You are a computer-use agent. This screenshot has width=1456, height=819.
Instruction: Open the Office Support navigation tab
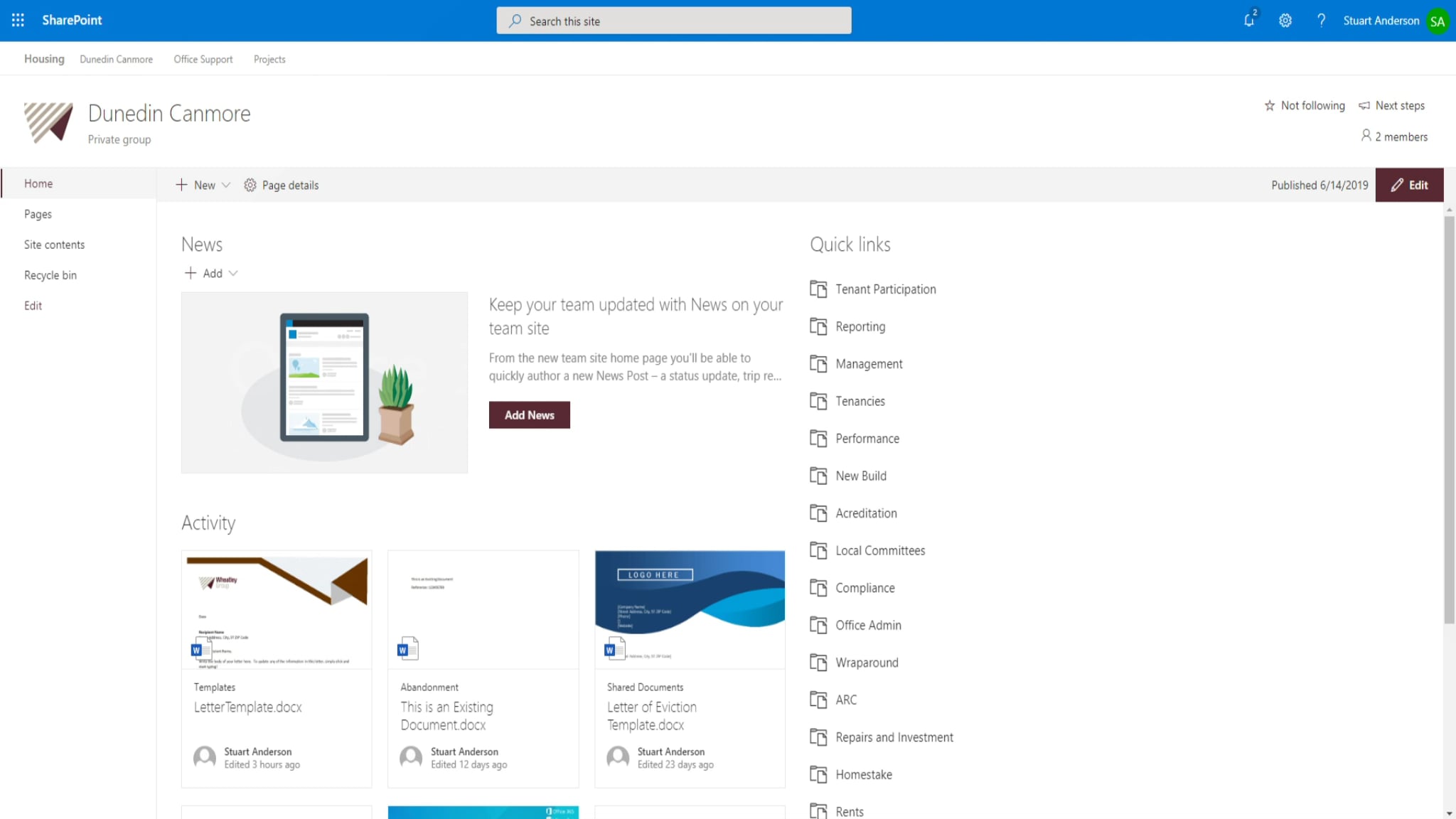point(203,59)
